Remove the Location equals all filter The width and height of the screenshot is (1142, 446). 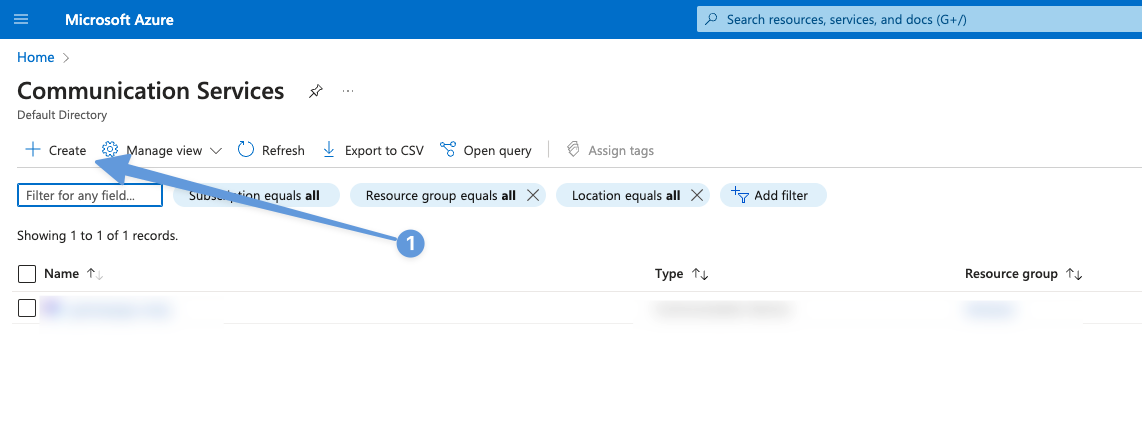click(697, 195)
